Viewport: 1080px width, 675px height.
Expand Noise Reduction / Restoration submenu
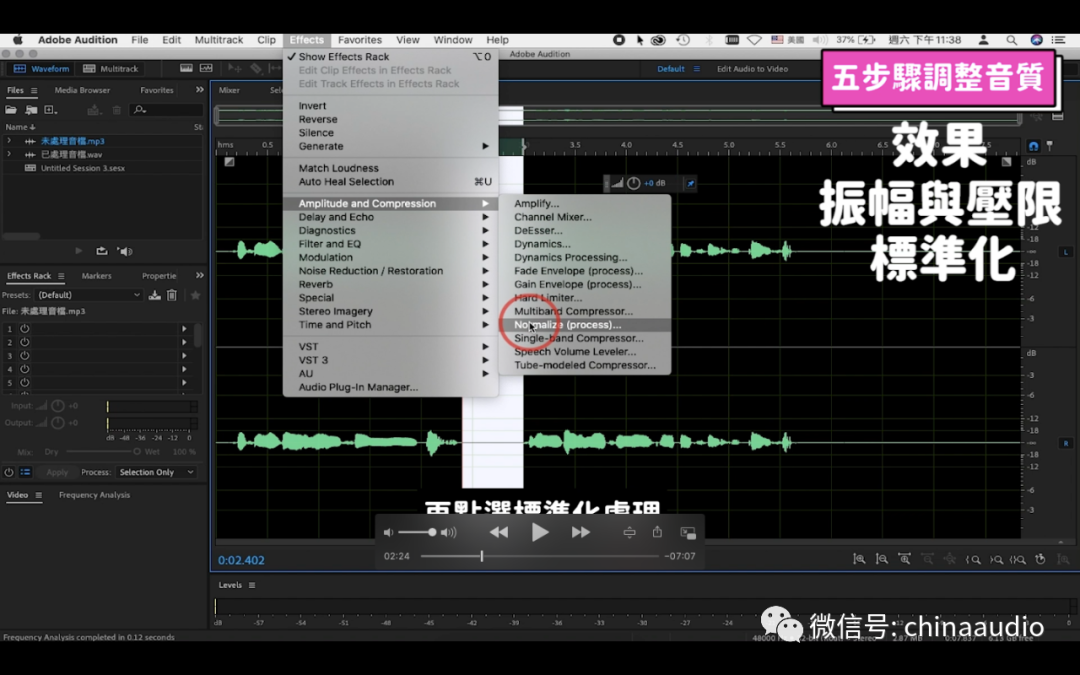[x=391, y=271]
